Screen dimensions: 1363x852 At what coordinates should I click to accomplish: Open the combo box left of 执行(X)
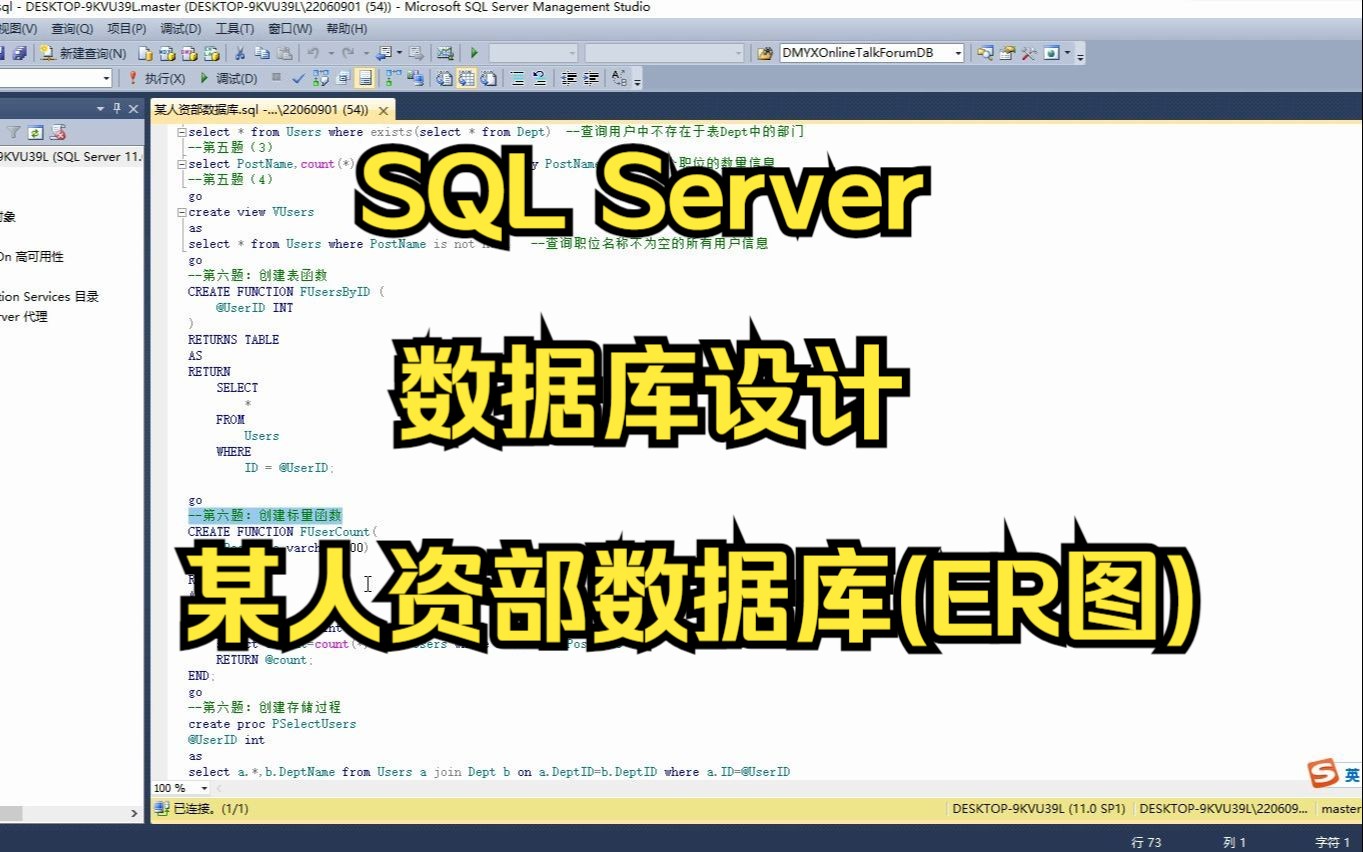point(56,78)
